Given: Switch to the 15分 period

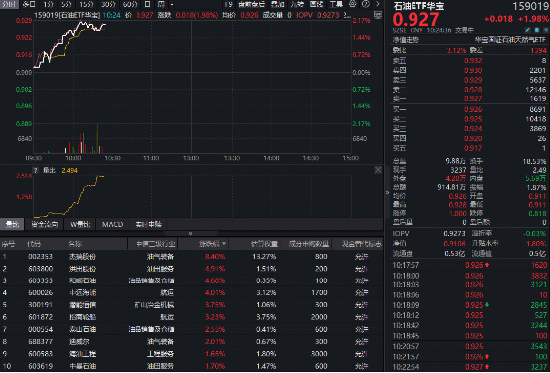Looking at the screenshot, I should pos(86,4).
